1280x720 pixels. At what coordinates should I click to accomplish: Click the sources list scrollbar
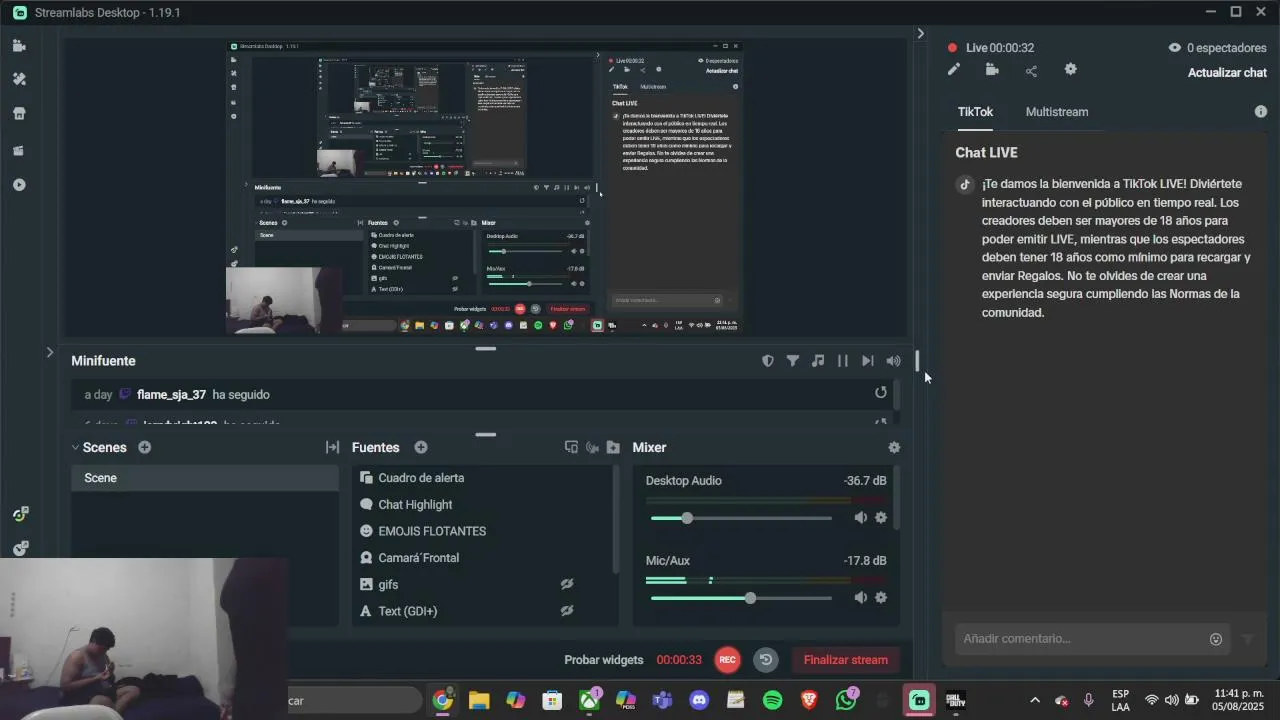[x=616, y=520]
